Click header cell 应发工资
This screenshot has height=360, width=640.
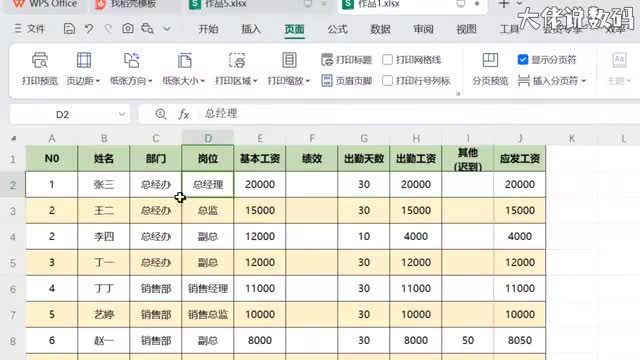point(520,158)
